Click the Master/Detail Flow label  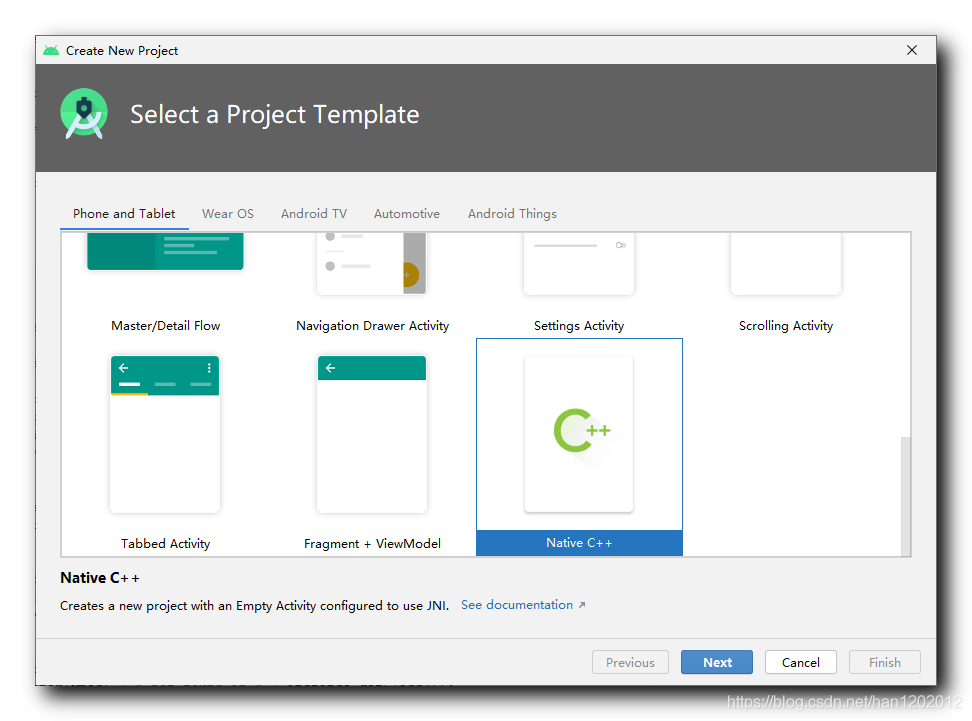(165, 325)
